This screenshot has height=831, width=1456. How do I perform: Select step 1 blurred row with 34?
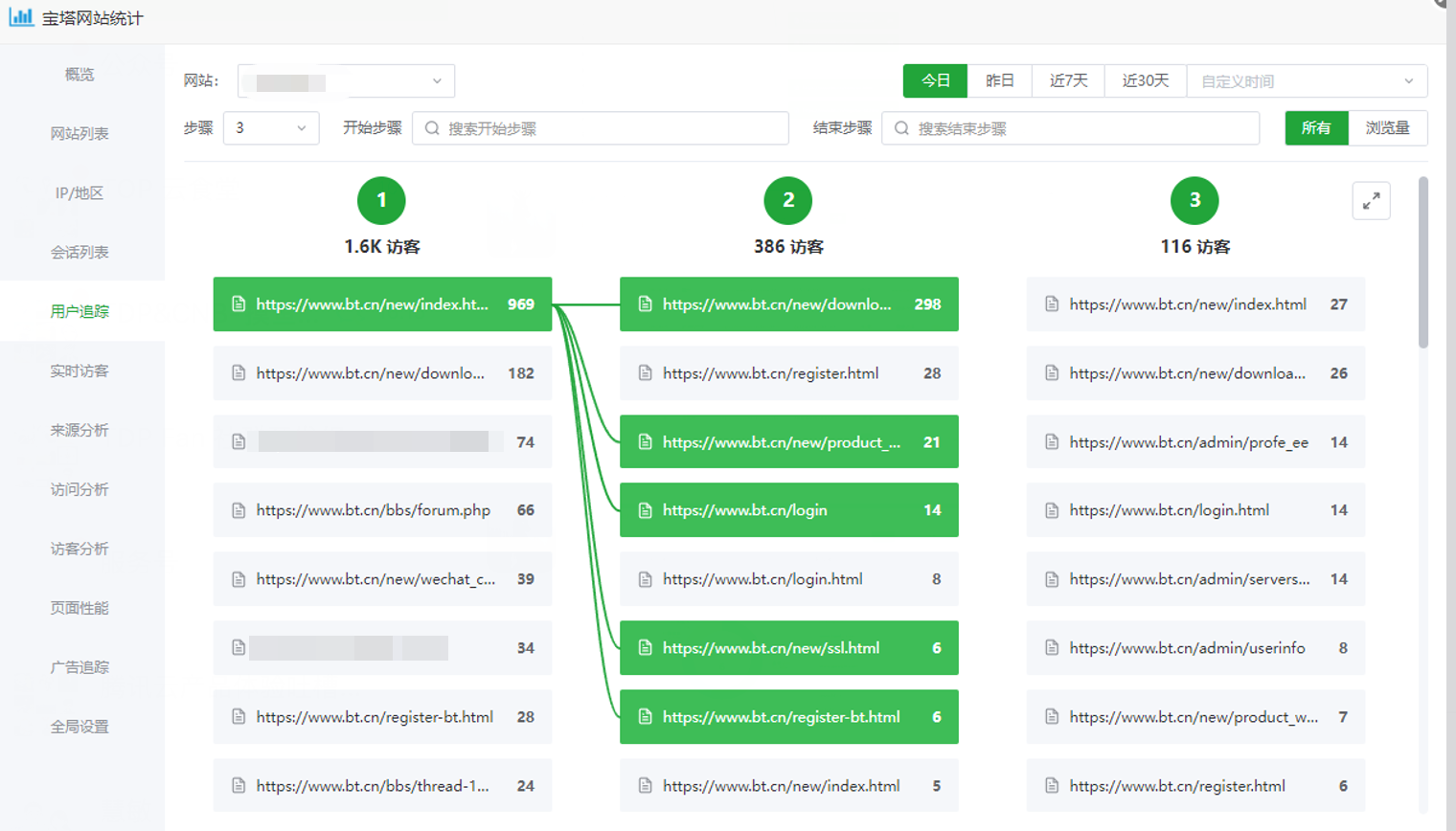(382, 648)
